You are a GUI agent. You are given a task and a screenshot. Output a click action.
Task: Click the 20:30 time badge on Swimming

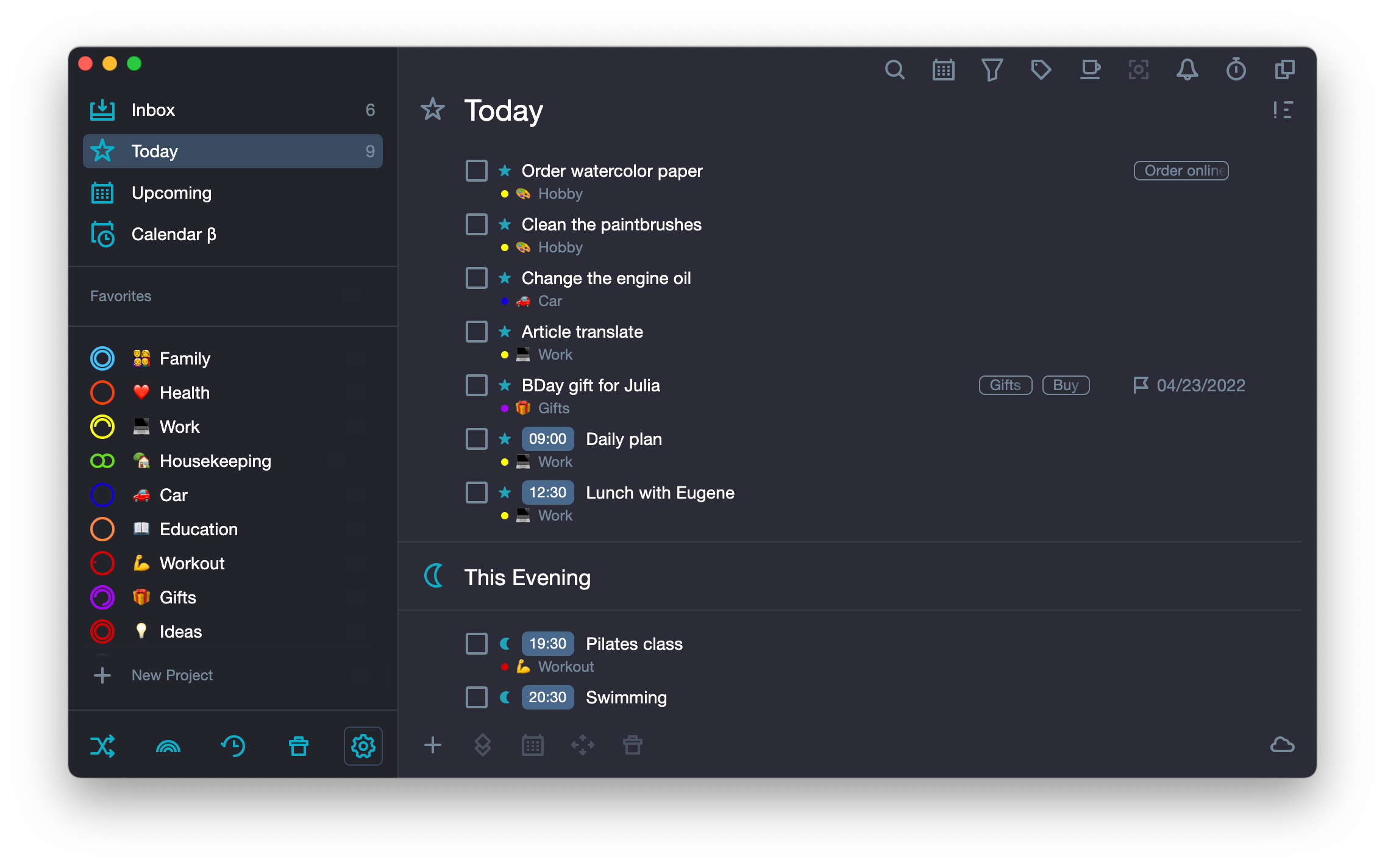pos(547,697)
